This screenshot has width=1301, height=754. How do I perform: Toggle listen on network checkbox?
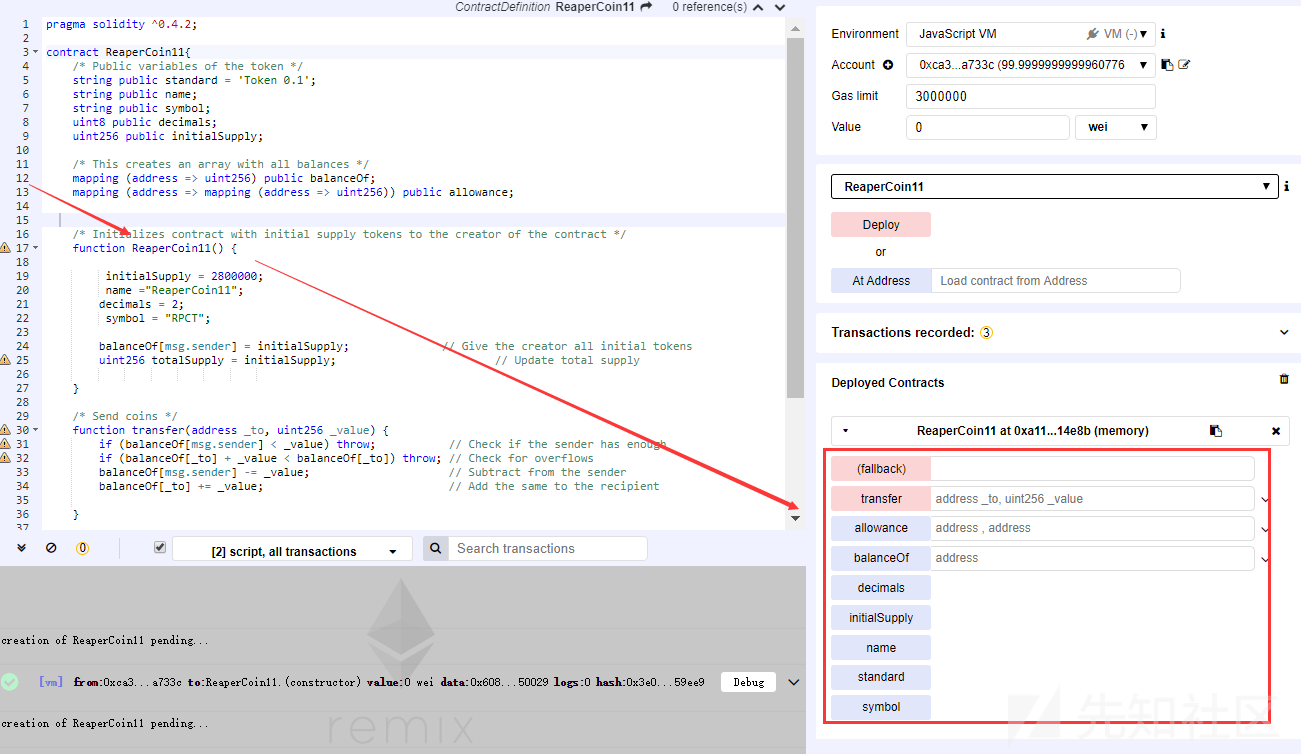tap(160, 548)
